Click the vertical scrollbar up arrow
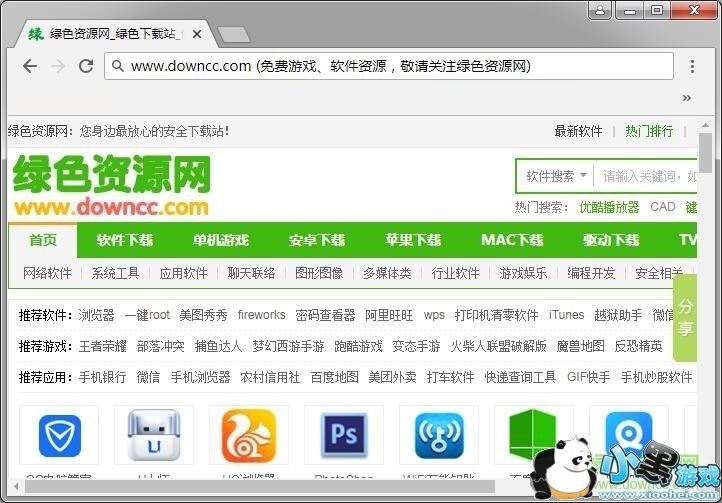Viewport: 722px width, 503px height. 705,125
